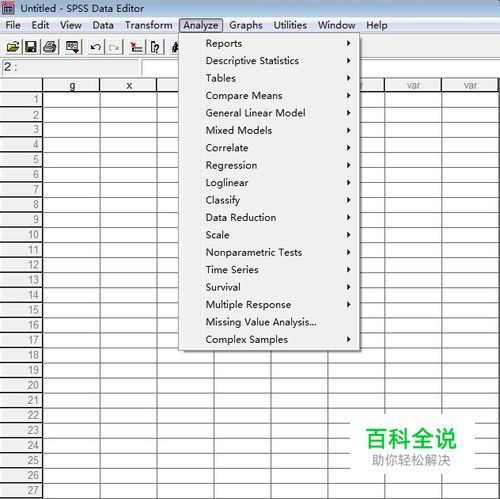Click the Undo arrow icon
Screen dimensions: 500x499
pyautogui.click(x=96, y=47)
